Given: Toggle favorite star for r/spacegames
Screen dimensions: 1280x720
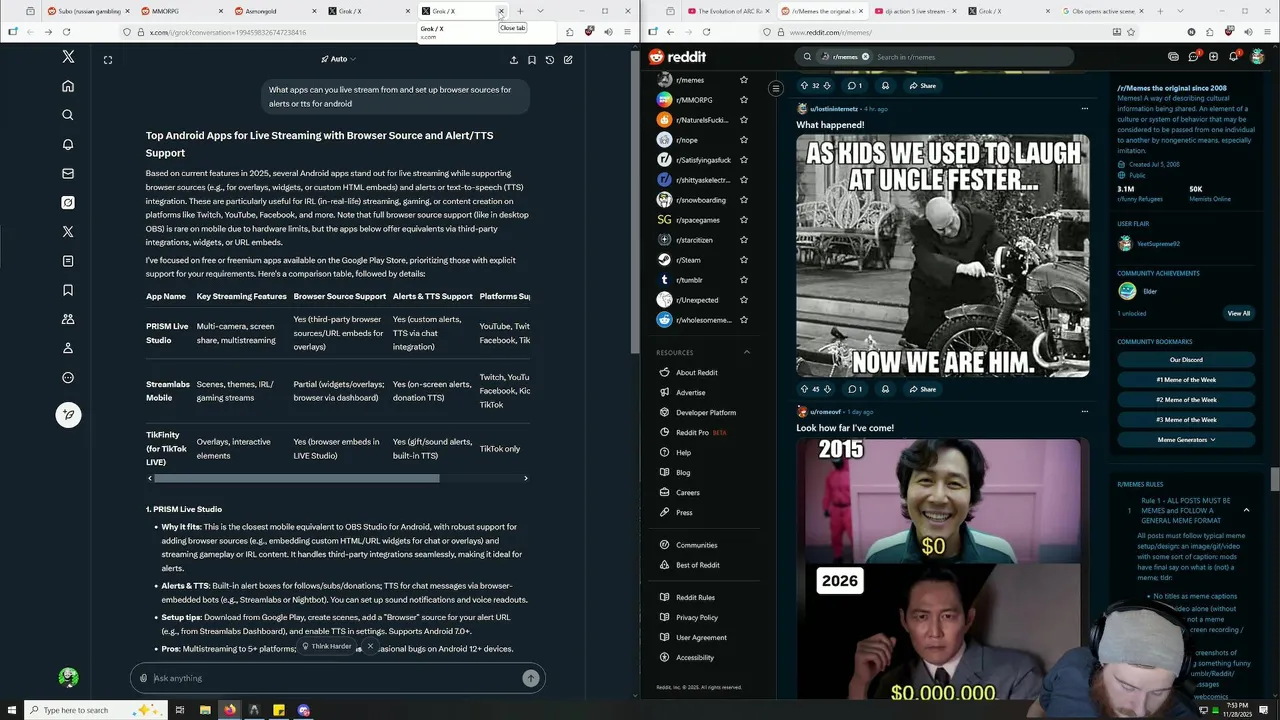Looking at the screenshot, I should click(743, 220).
